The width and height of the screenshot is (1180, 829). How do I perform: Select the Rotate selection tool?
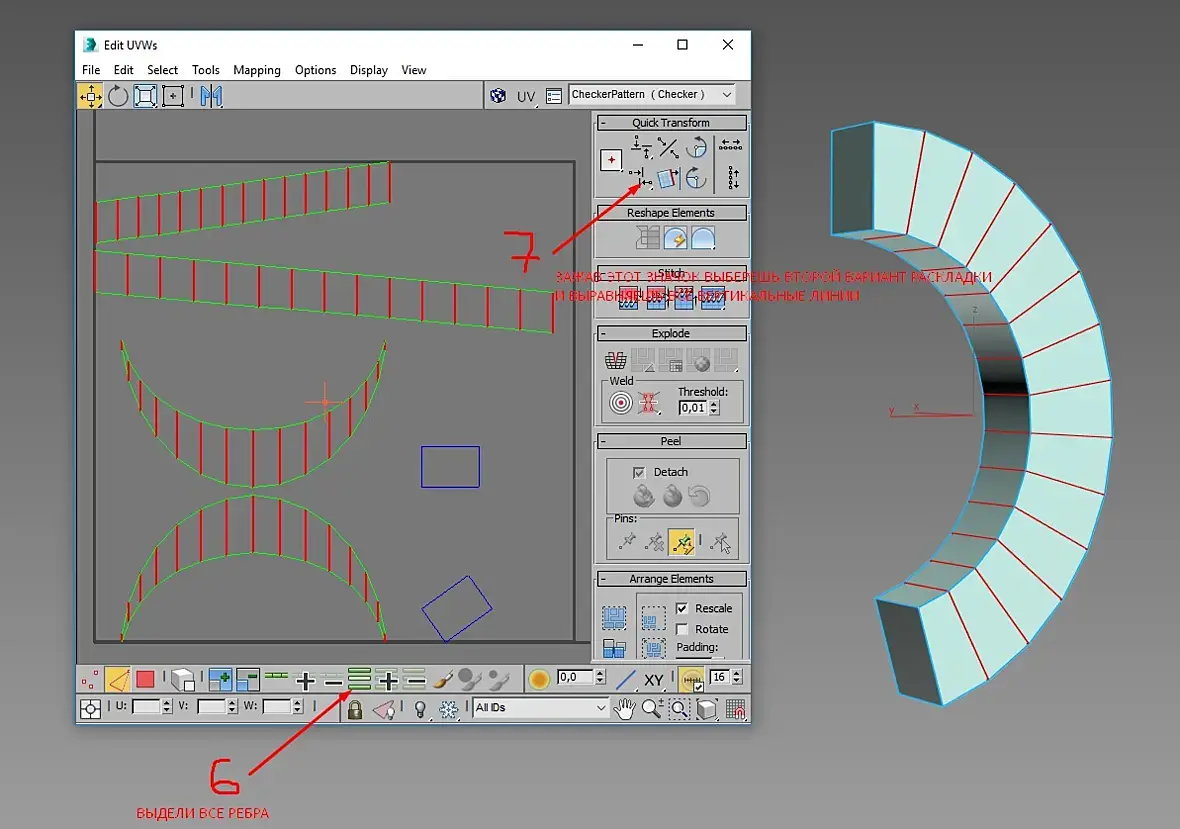point(118,96)
